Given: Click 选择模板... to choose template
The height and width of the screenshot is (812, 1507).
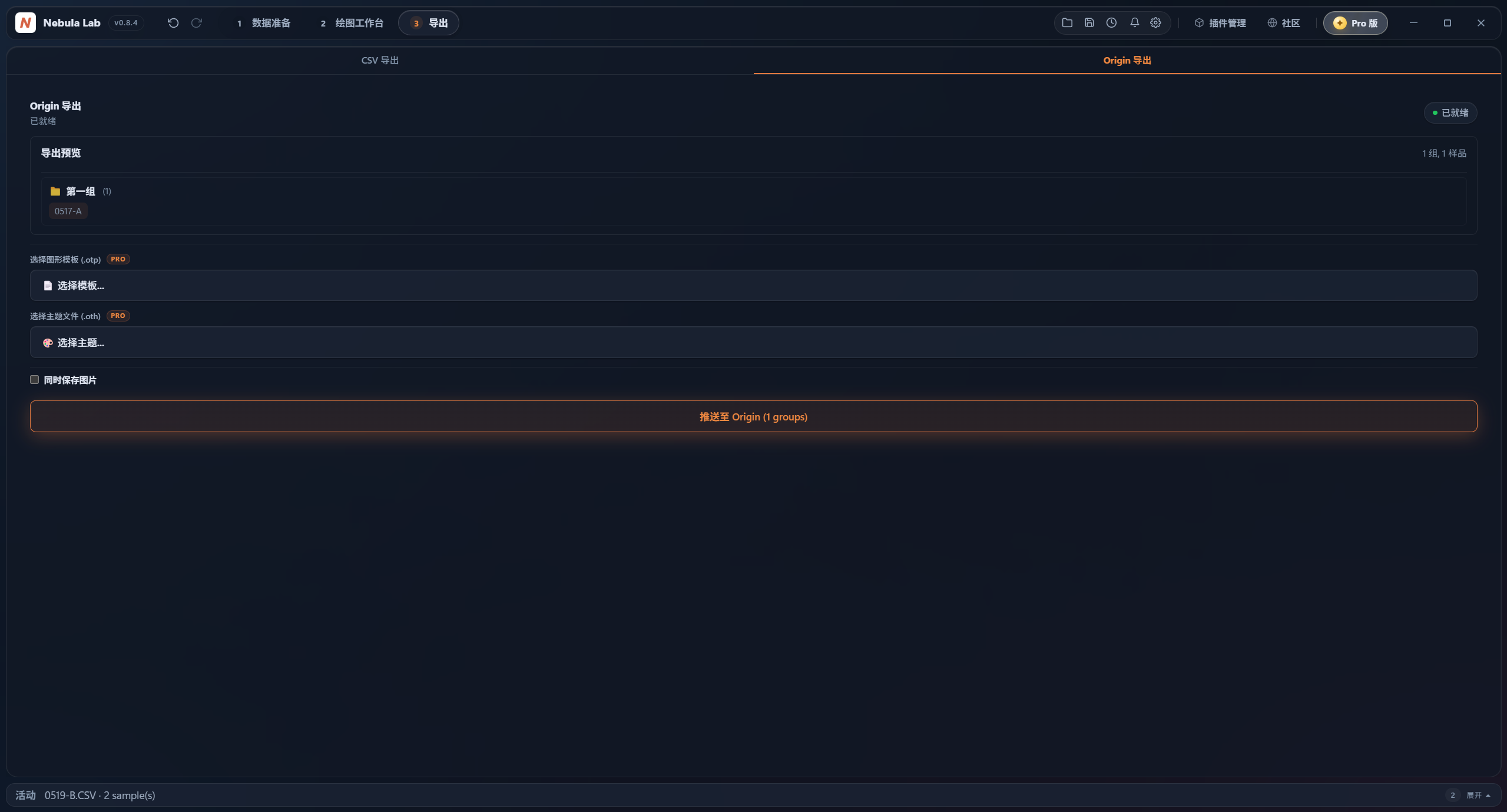Looking at the screenshot, I should click(753, 286).
